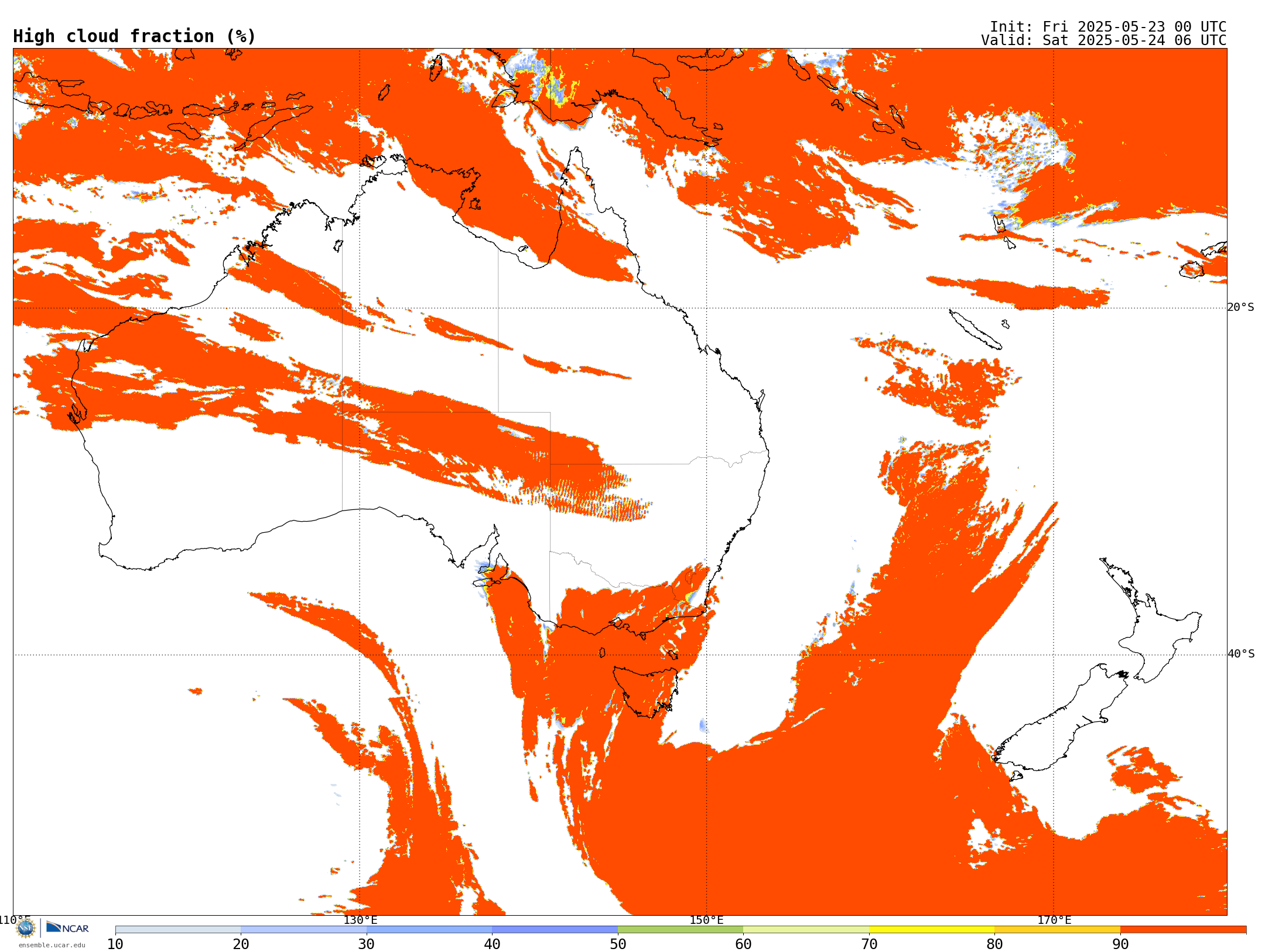This screenshot has height=952, width=1265.
Task: Click the 60-70 pale yellow colorbar segment
Action: coord(806,930)
